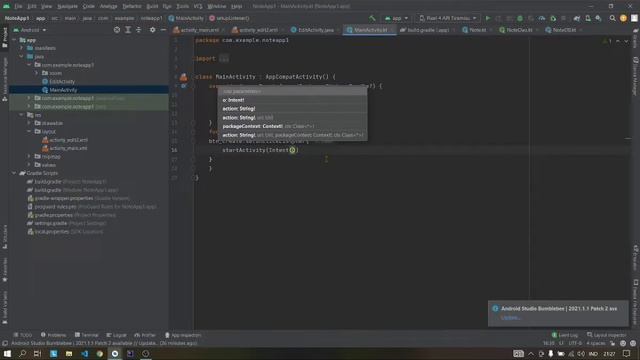Open the Event Log button
Viewport: 640px width, 360px height.
tap(565, 335)
